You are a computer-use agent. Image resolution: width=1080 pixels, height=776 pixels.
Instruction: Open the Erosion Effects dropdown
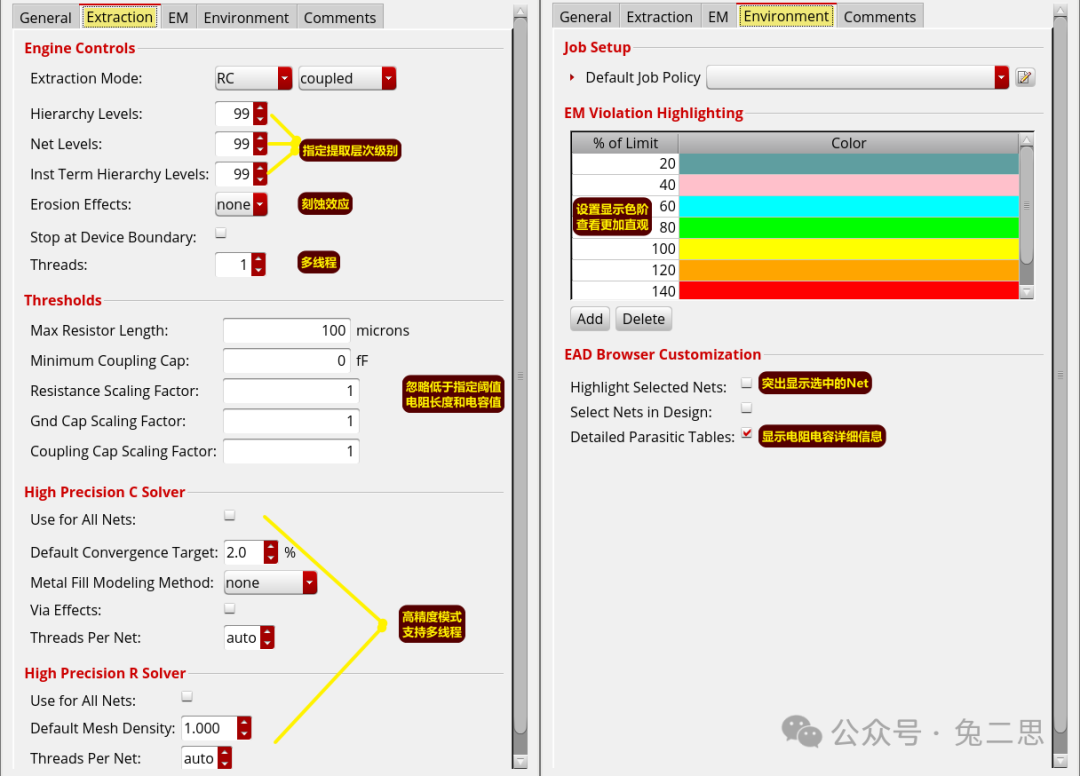pos(260,205)
